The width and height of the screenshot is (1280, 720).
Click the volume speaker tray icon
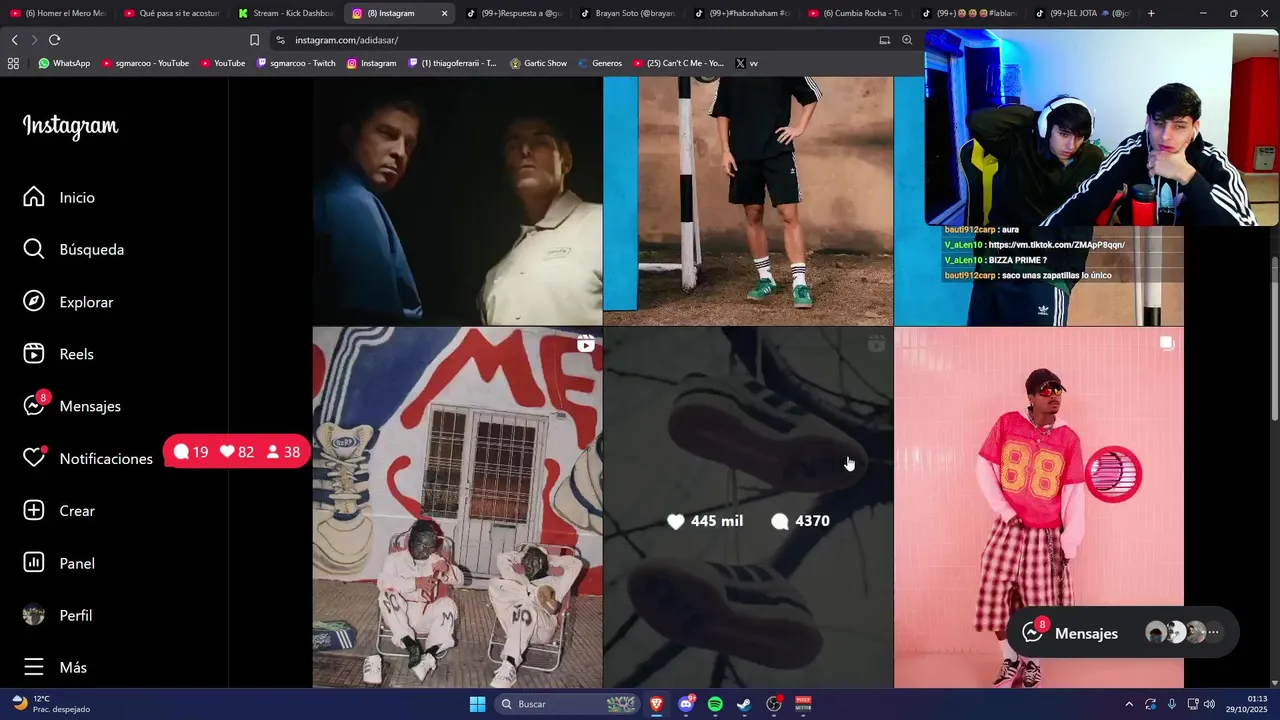tap(1209, 704)
